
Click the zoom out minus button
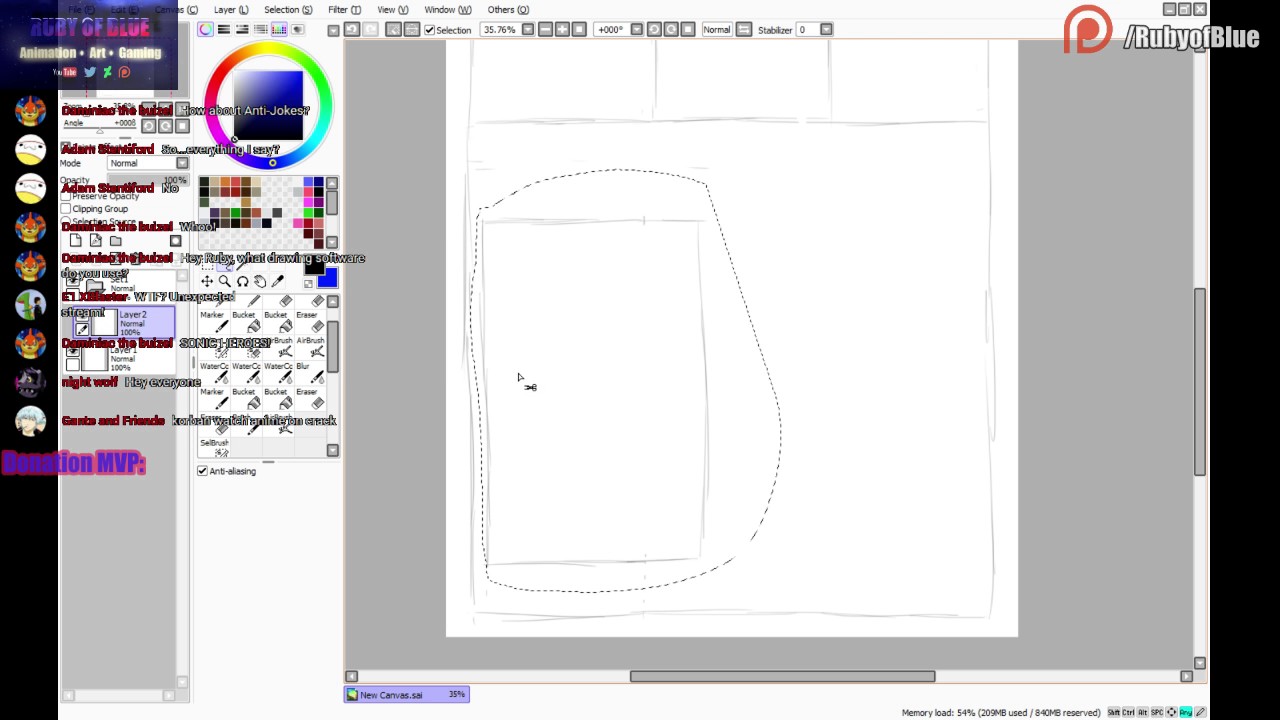coord(546,30)
